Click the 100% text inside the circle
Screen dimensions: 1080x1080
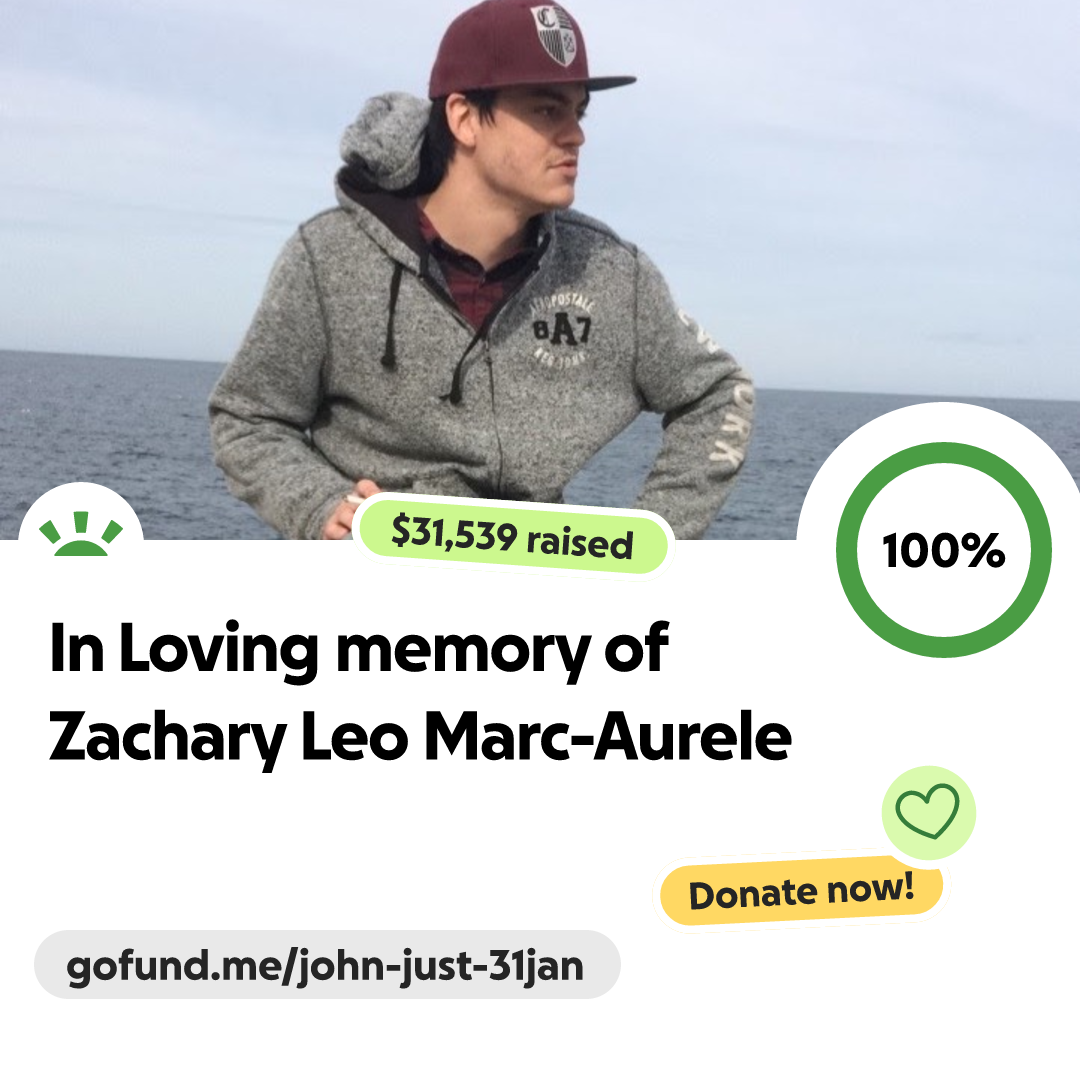[x=944, y=551]
